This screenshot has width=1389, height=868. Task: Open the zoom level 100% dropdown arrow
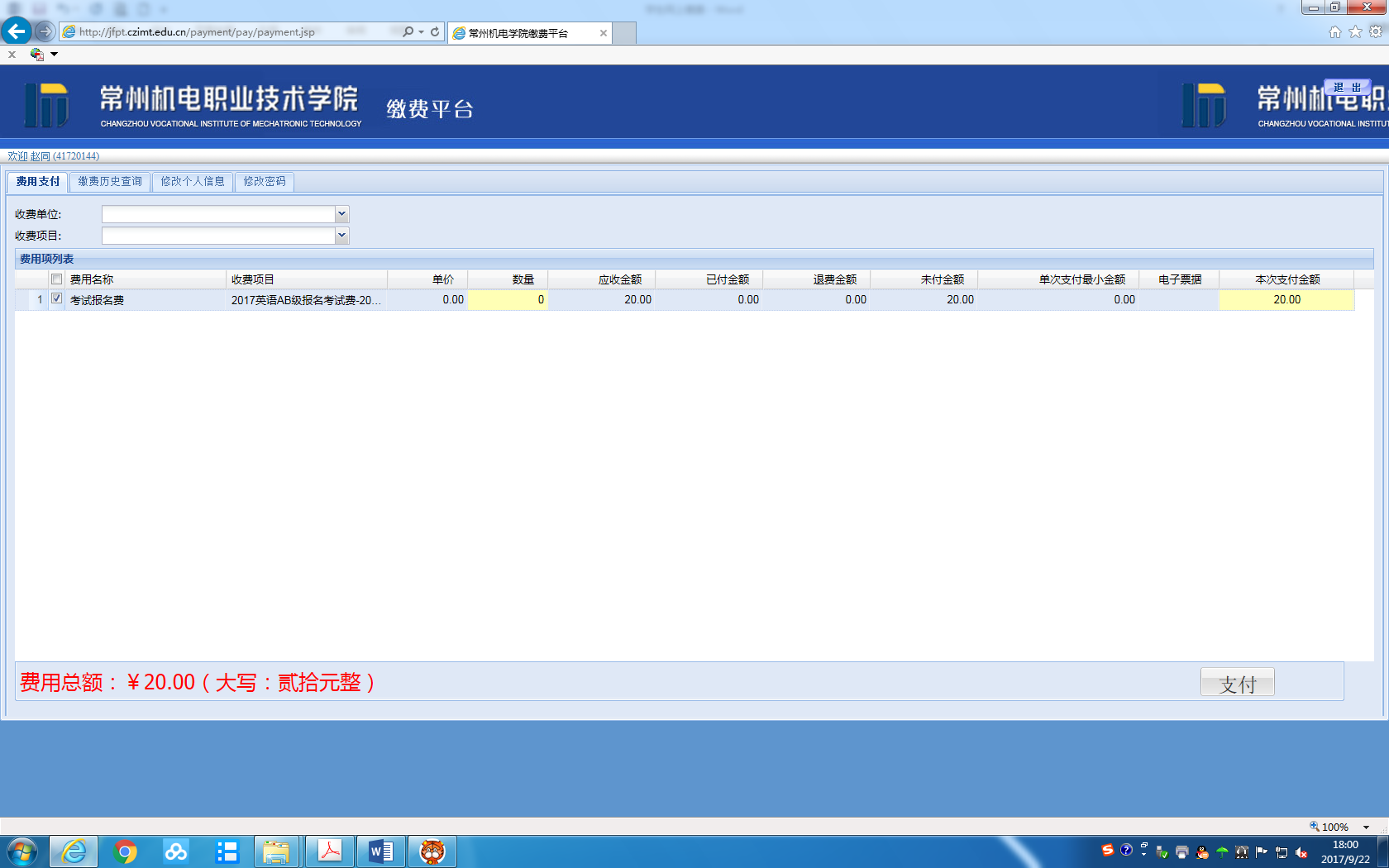(1366, 827)
